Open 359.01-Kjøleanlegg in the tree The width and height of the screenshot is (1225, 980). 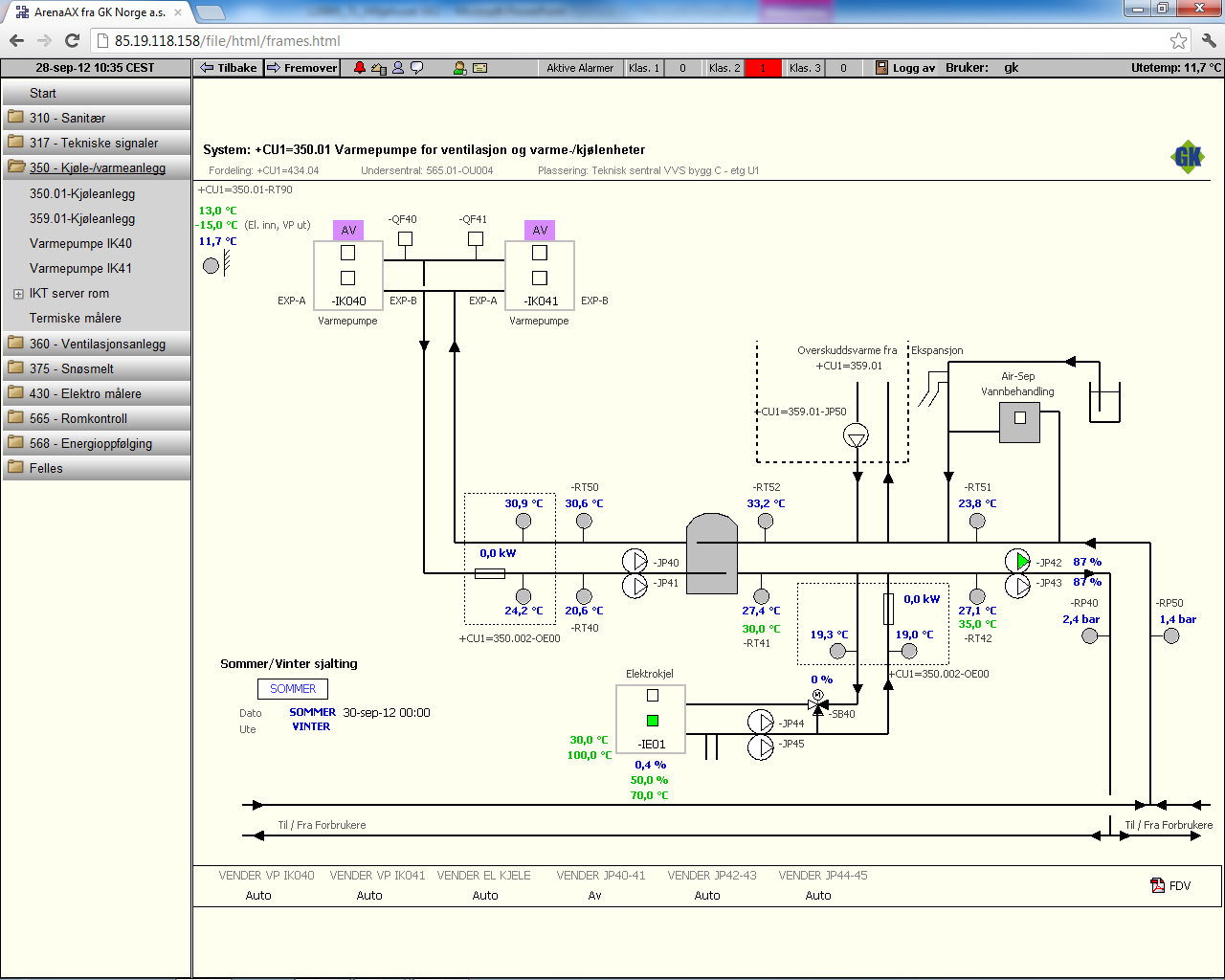(82, 218)
